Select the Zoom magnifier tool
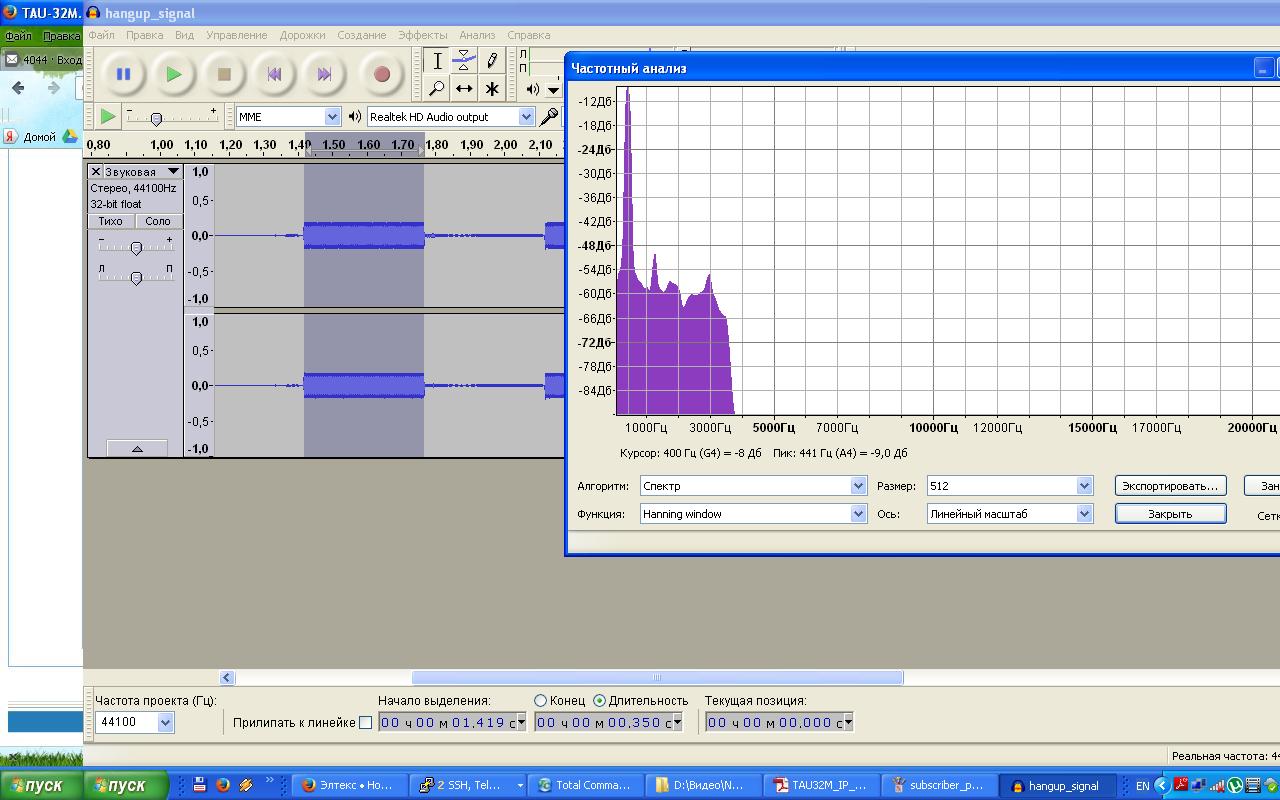 437,88
